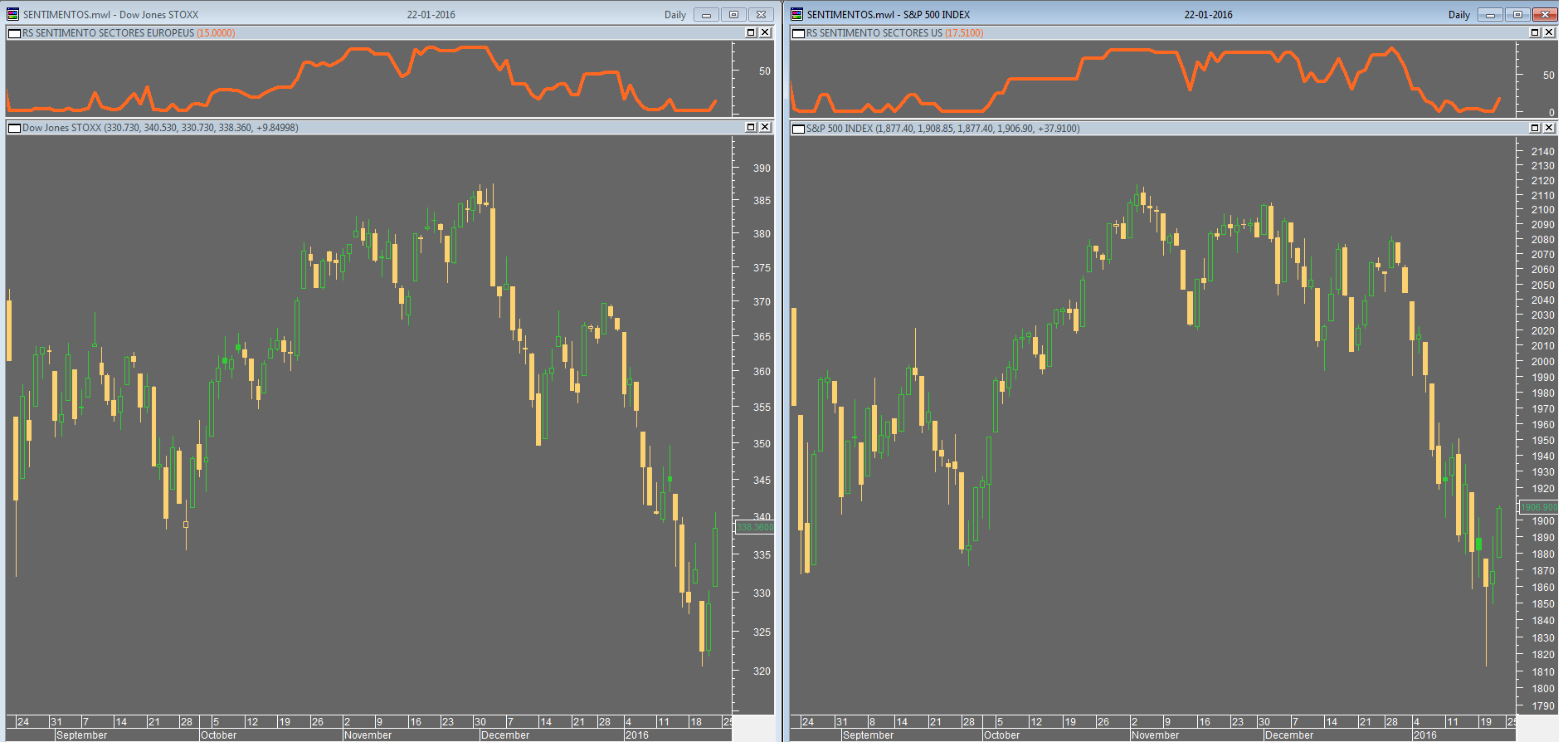This screenshot has width=1568, height=742.
Task: Restore the Dow Jones STOXX chart window
Action: click(733, 14)
